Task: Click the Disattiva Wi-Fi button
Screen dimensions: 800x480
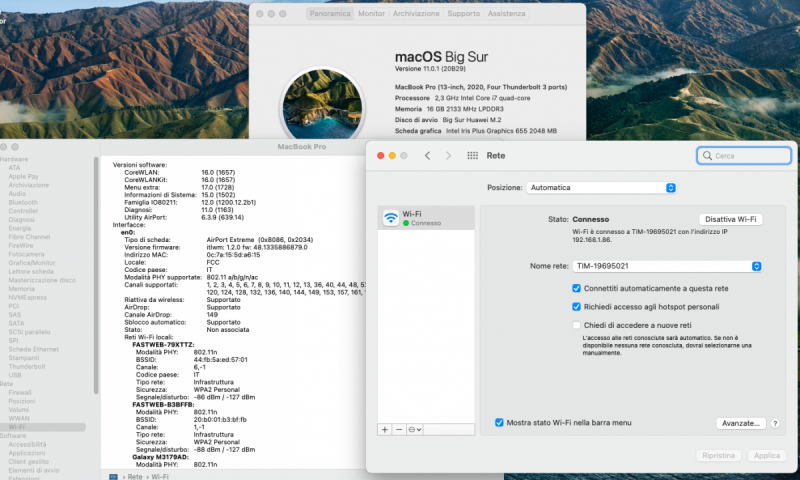Action: pyautogui.click(x=730, y=219)
